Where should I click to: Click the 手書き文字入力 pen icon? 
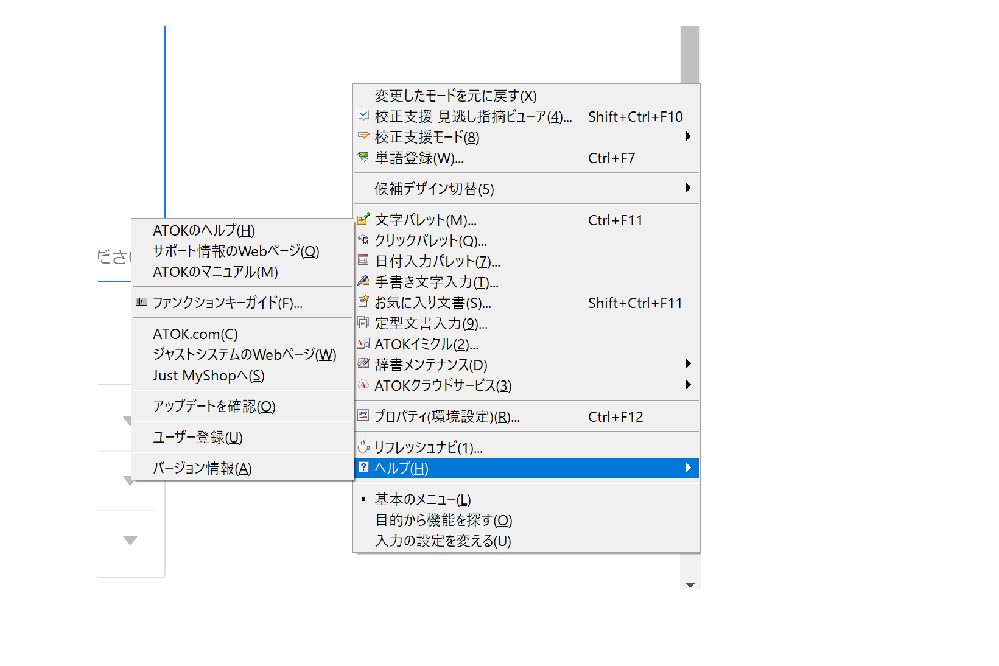pos(364,281)
